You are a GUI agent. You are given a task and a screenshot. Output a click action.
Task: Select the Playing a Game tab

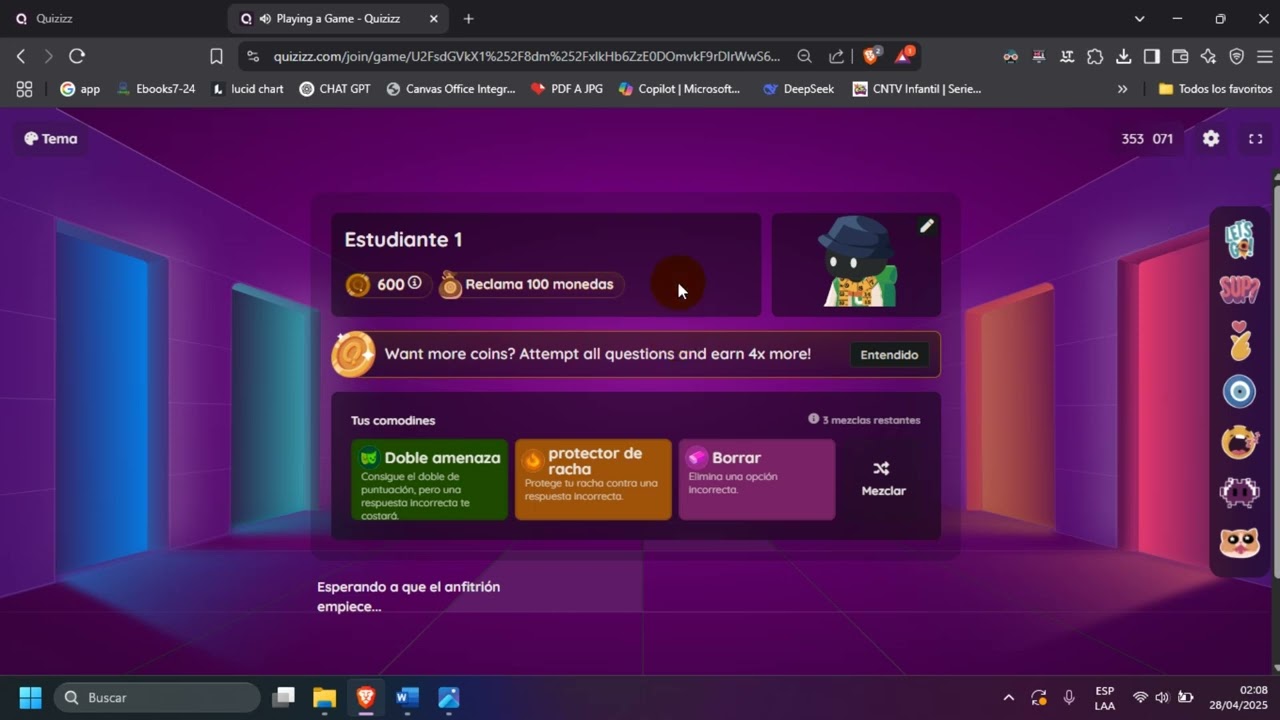(x=340, y=19)
